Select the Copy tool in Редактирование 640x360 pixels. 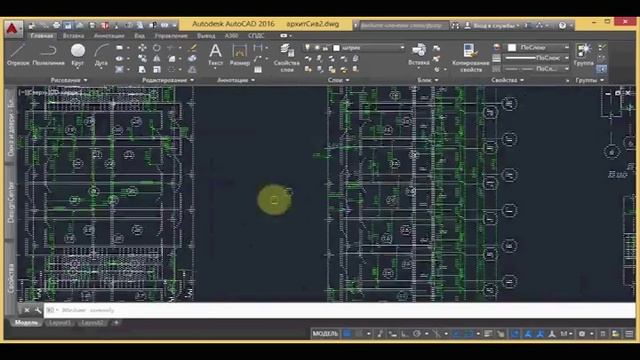tap(142, 59)
